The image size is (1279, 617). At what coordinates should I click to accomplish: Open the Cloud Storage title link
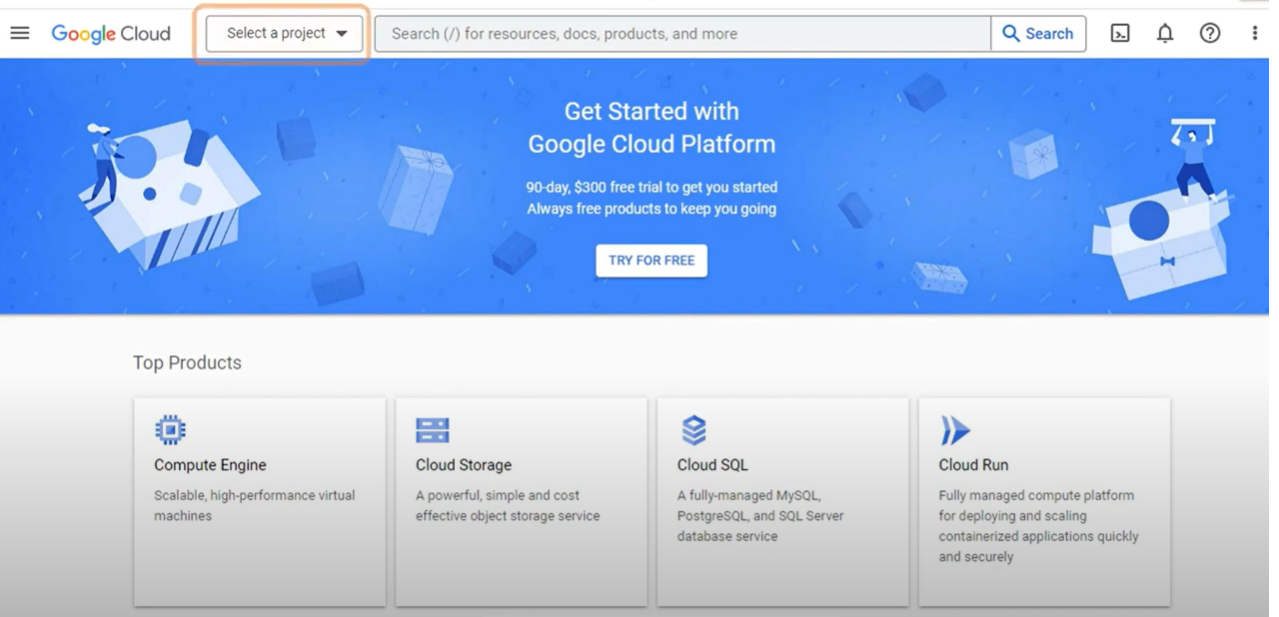(x=463, y=465)
